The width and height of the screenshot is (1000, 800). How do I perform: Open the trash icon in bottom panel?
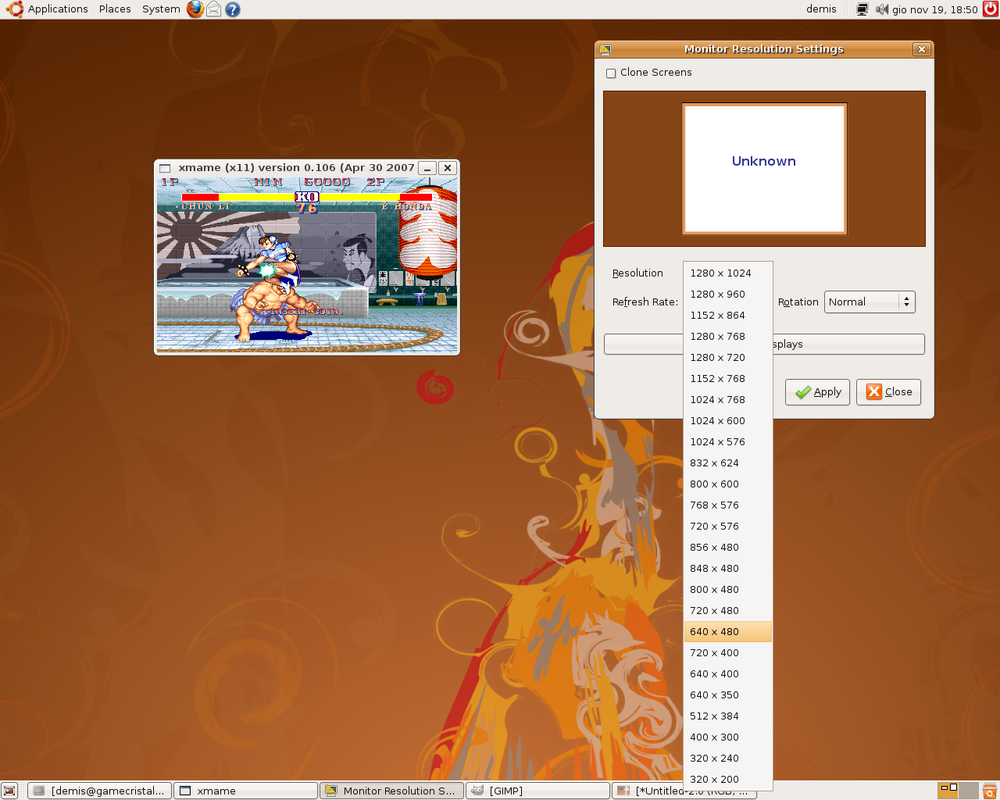pyautogui.click(x=990, y=790)
